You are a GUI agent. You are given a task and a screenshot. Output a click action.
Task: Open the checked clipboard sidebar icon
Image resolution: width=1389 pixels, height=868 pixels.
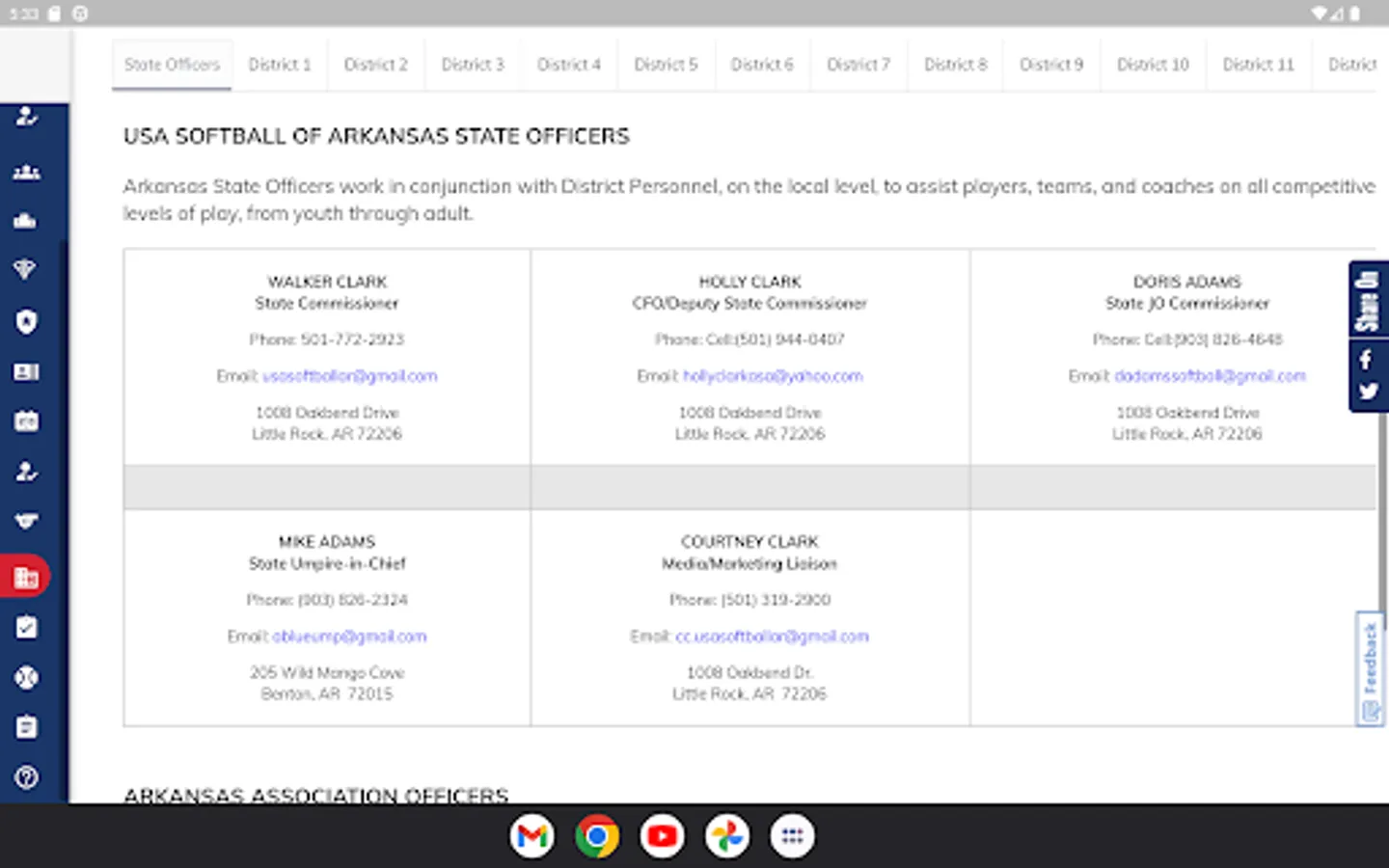click(x=26, y=628)
